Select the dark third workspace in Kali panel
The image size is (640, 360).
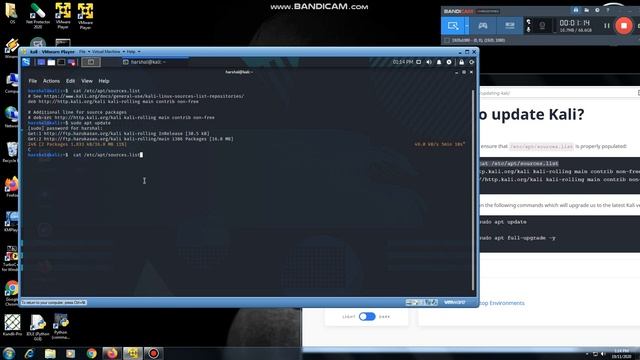point(61,62)
